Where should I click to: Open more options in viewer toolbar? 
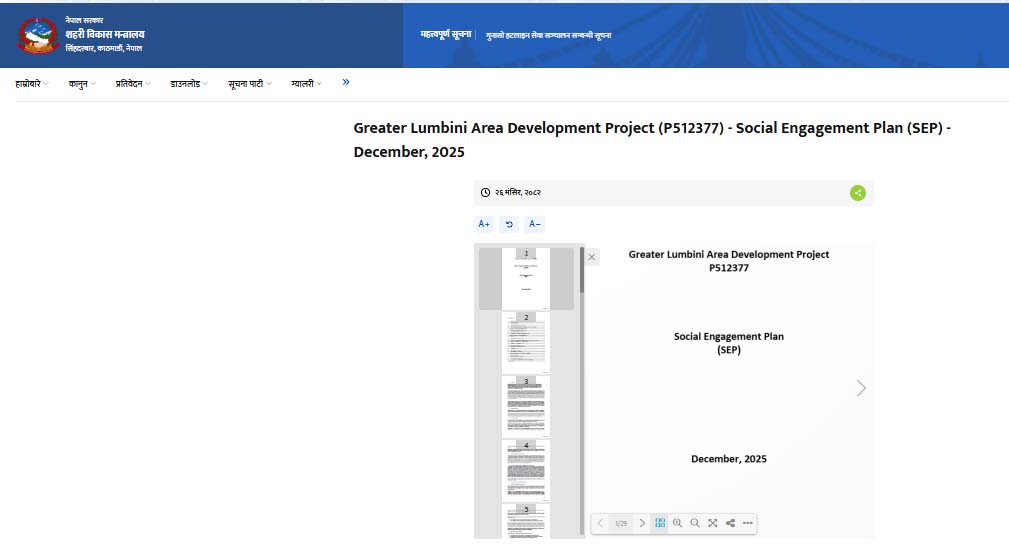747,523
